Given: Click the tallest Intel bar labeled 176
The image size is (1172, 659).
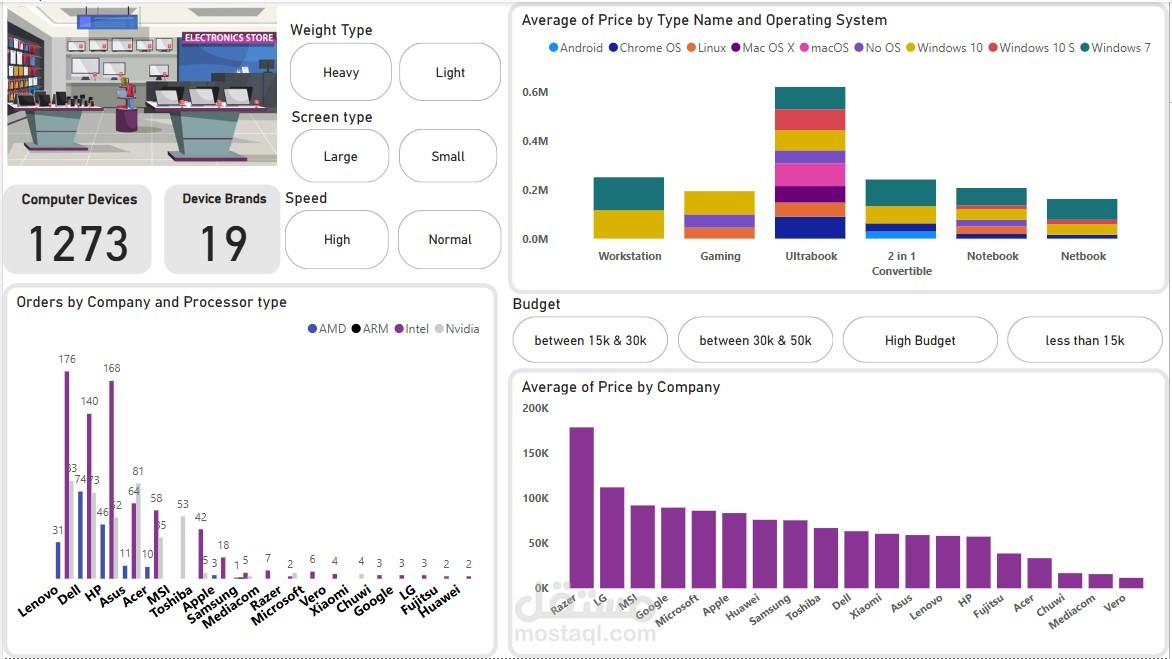Looking at the screenshot, I should point(67,474).
